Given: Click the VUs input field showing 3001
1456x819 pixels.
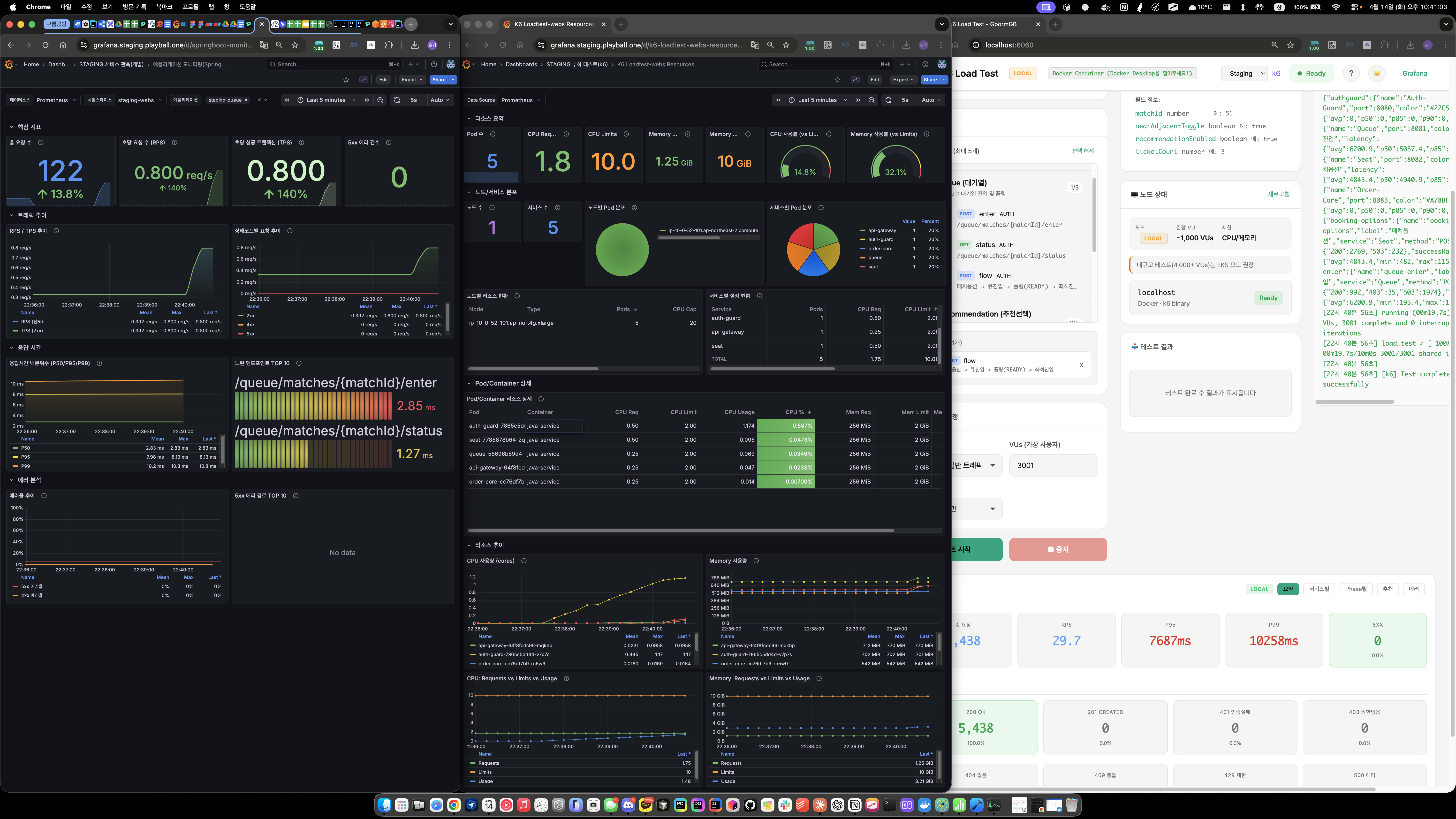Looking at the screenshot, I should click(1053, 465).
